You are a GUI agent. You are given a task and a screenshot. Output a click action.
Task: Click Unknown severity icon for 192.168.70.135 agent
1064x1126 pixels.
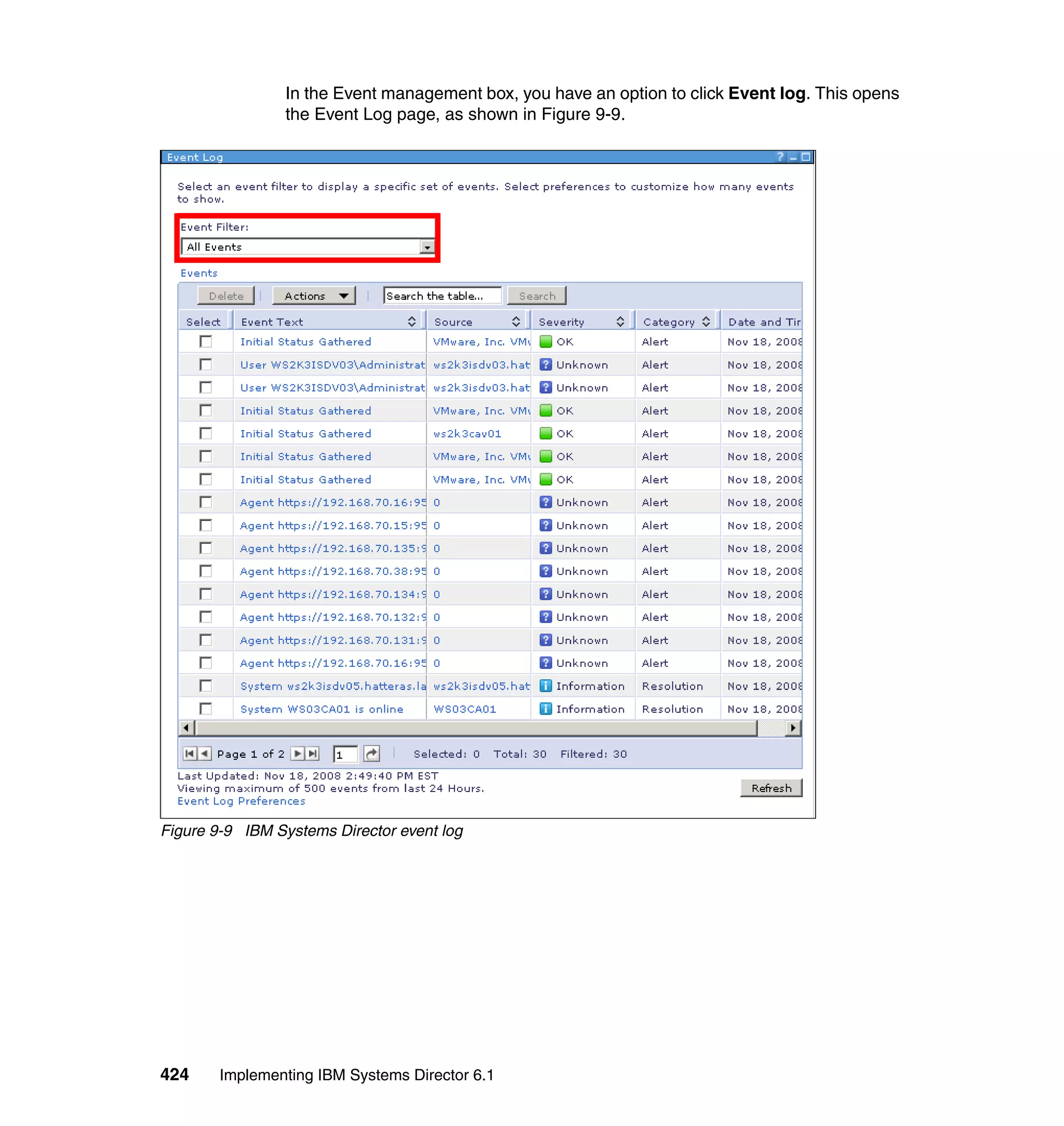[546, 548]
